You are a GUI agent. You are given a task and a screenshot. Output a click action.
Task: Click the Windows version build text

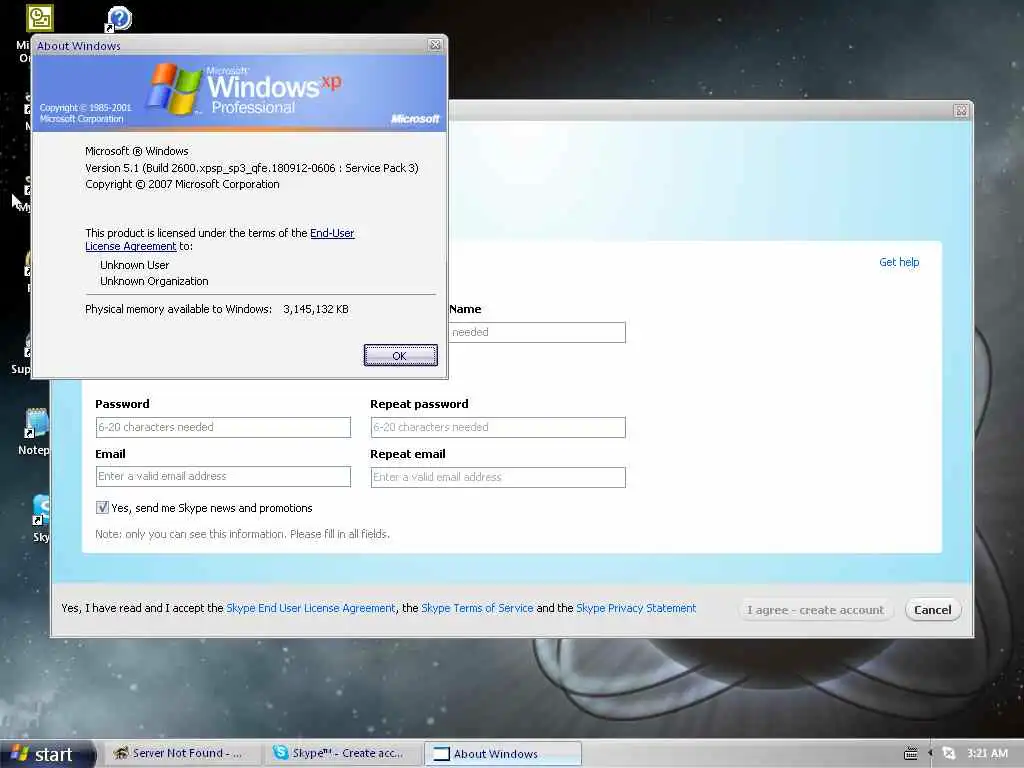(251, 168)
